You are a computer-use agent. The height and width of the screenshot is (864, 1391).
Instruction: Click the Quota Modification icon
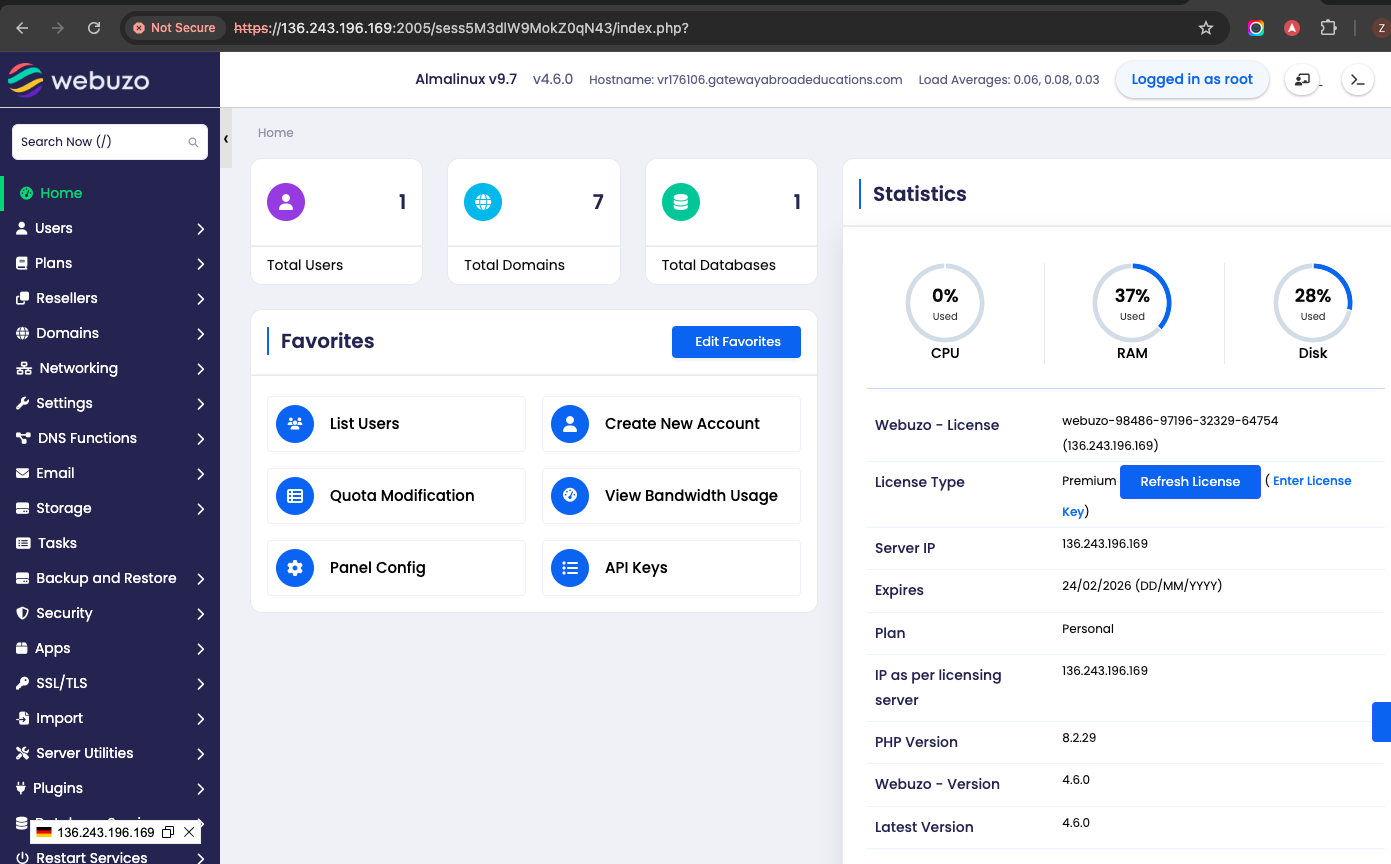click(x=295, y=496)
